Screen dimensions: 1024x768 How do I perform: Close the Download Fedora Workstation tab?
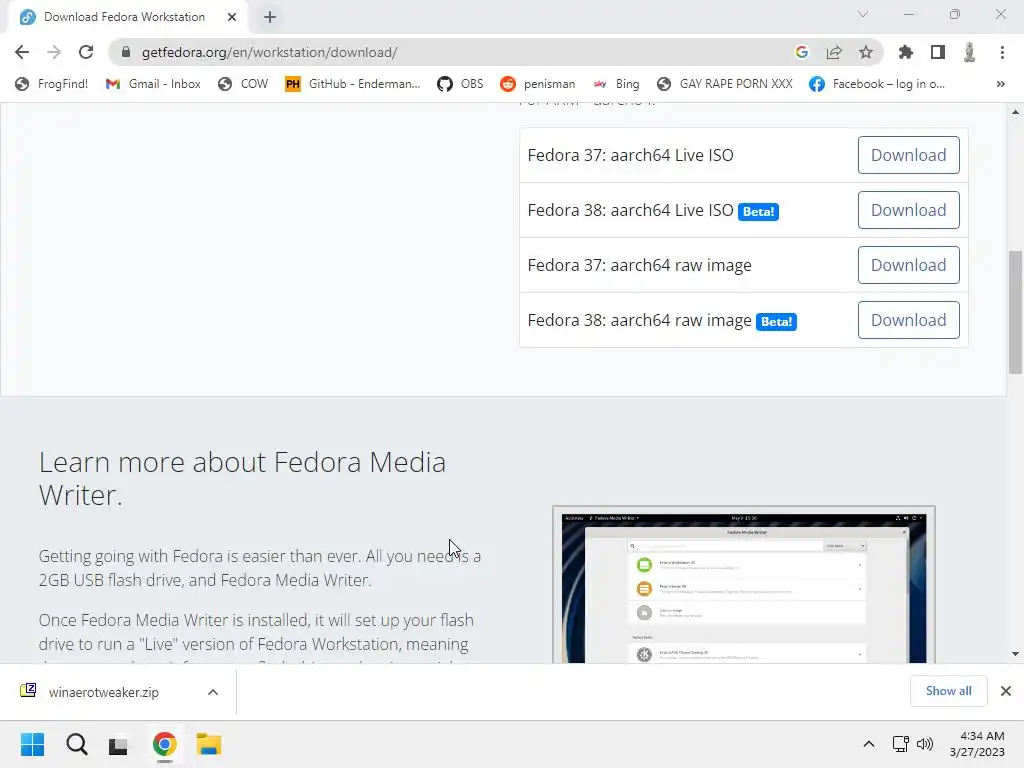coord(232,17)
